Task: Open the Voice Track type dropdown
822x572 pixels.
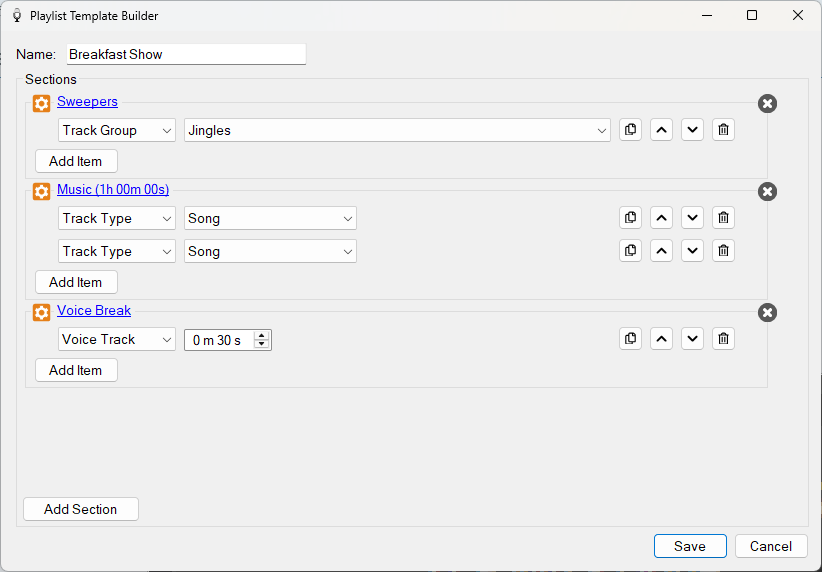Action: tap(116, 339)
